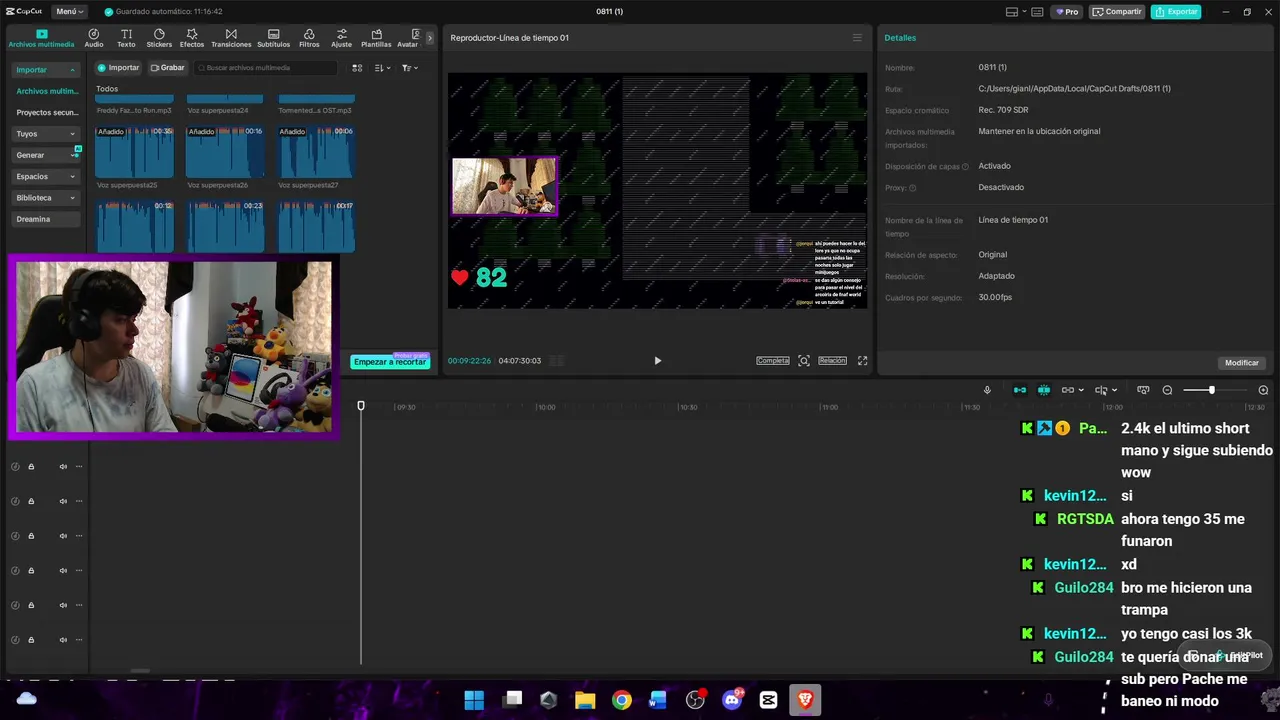
Task: Mute the topmost timeline track
Action: (63, 467)
